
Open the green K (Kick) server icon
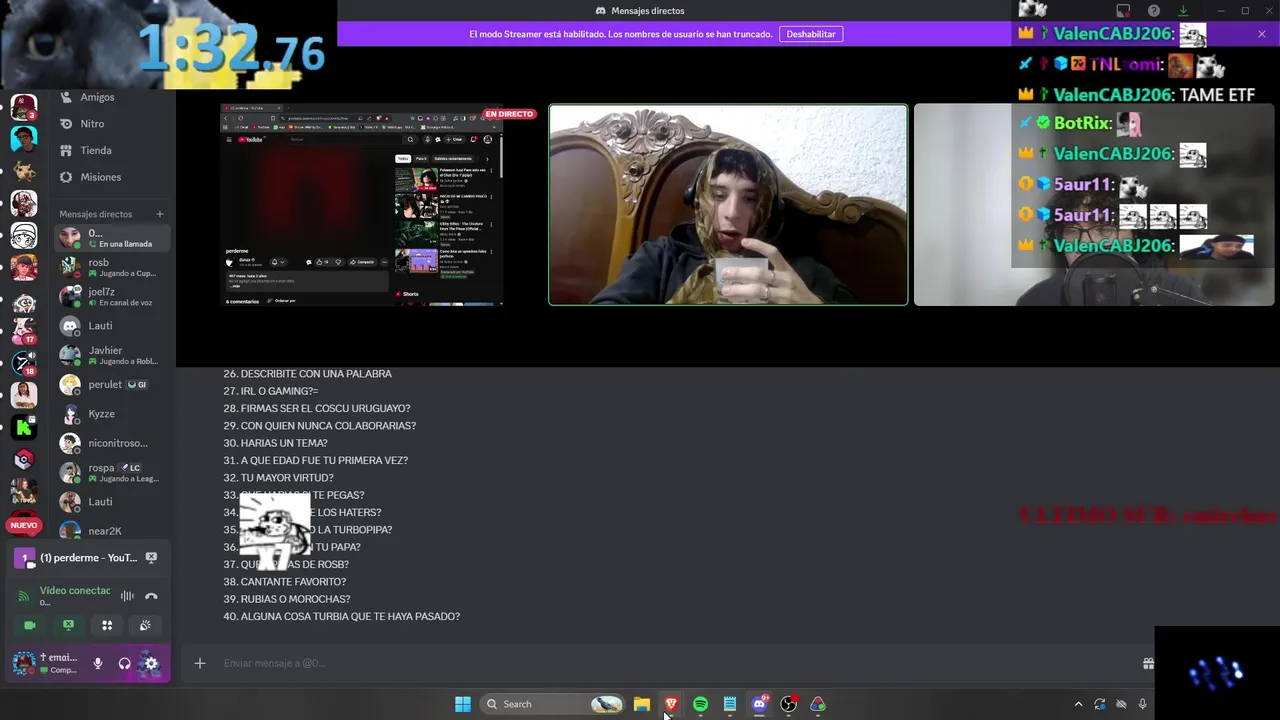pos(24,428)
